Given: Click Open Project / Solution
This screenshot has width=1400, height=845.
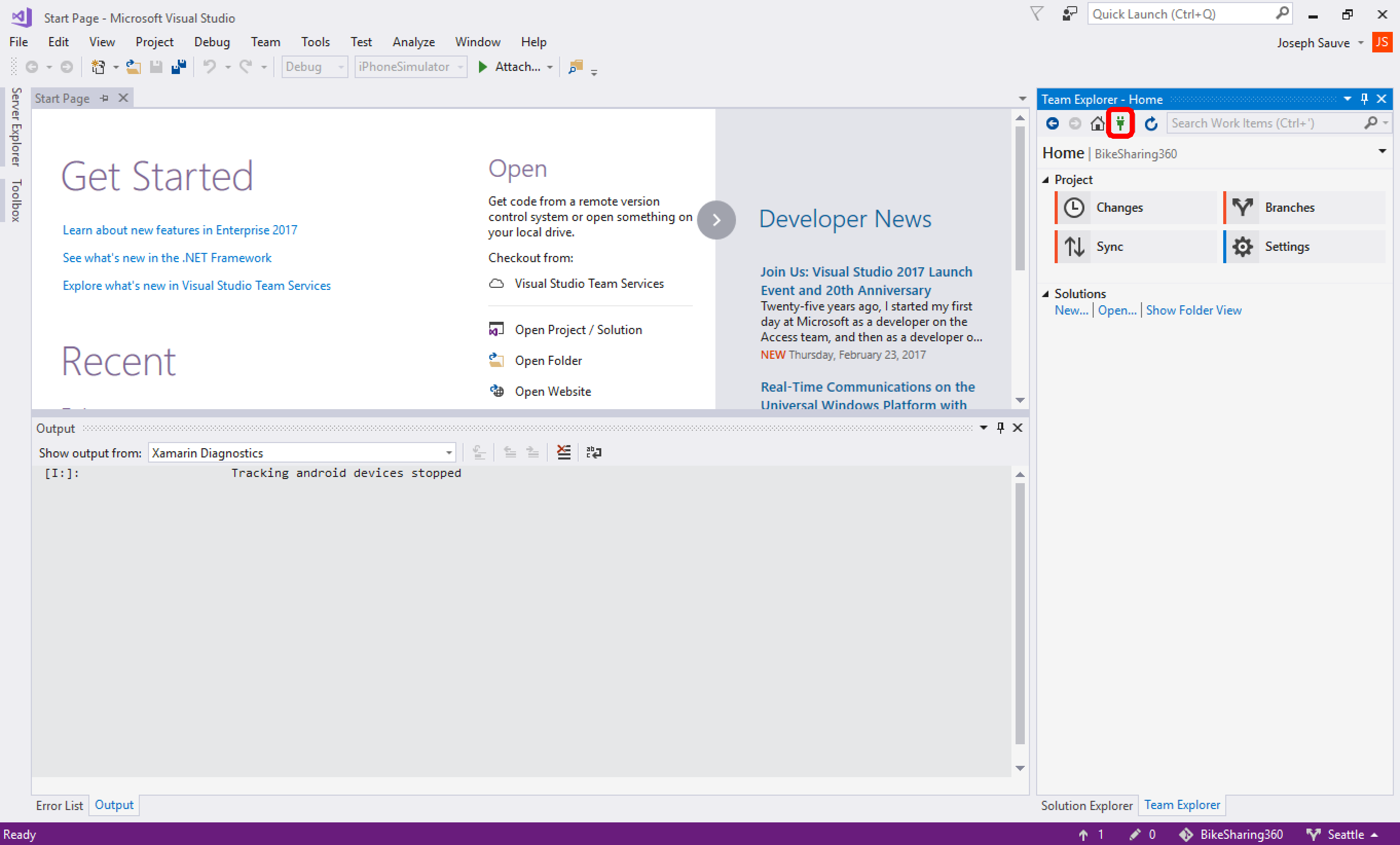Looking at the screenshot, I should (x=578, y=330).
